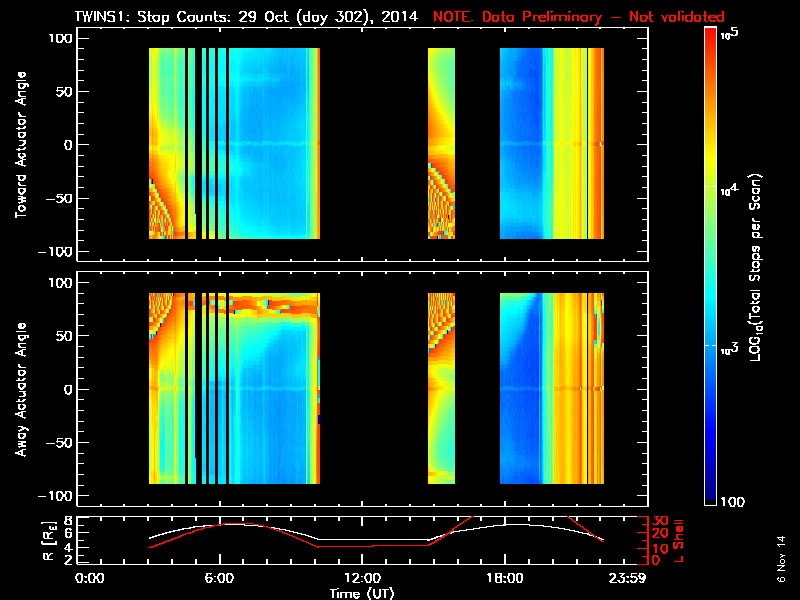Click the narrow middle data block in Toward panel
Image resolution: width=800 pixels, height=600 pixels.
pos(441,144)
